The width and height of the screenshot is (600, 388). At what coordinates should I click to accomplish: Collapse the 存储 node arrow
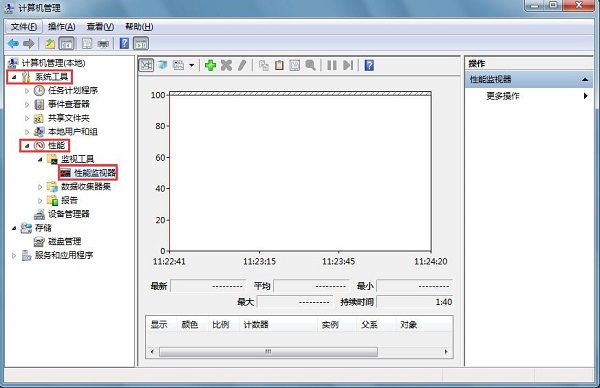point(14,228)
